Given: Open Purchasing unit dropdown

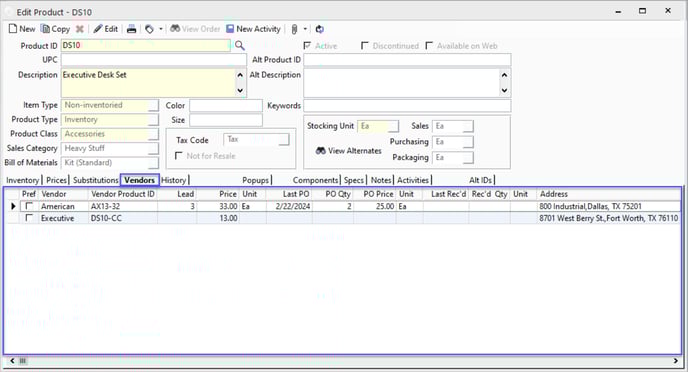Looking at the screenshot, I should pos(468,142).
